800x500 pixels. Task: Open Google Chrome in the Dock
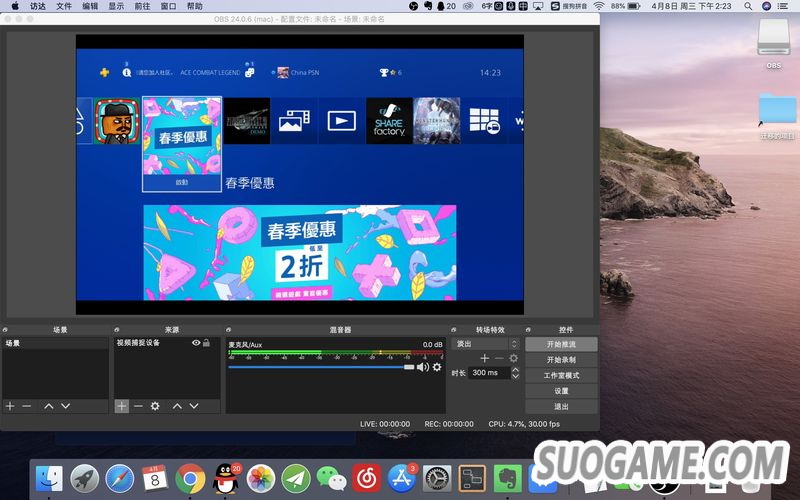click(x=190, y=479)
